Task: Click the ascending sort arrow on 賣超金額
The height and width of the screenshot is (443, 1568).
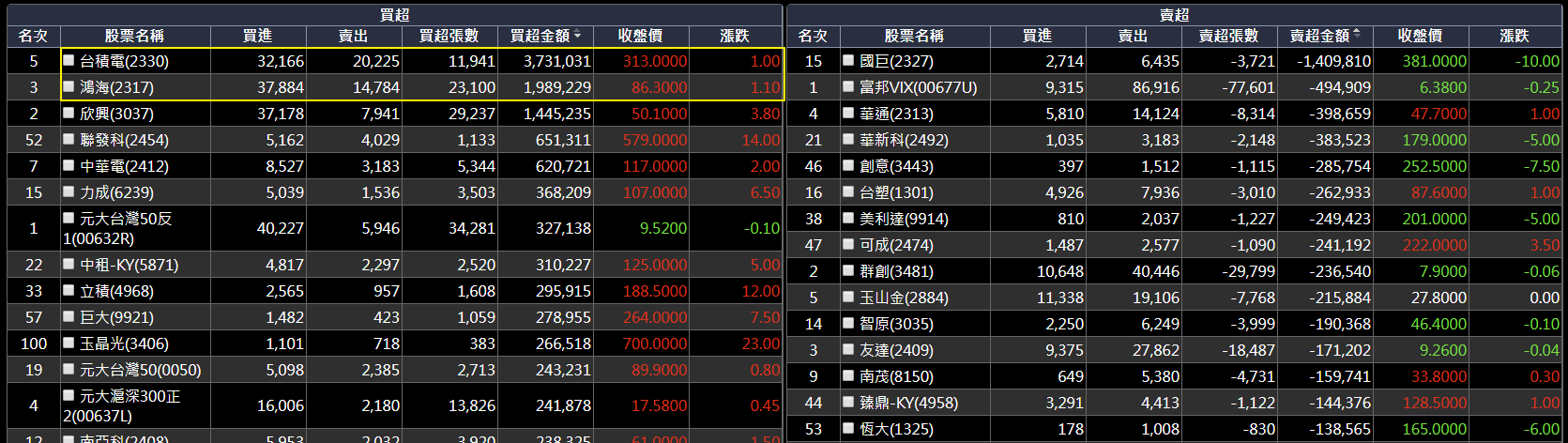Action: coord(1357,33)
